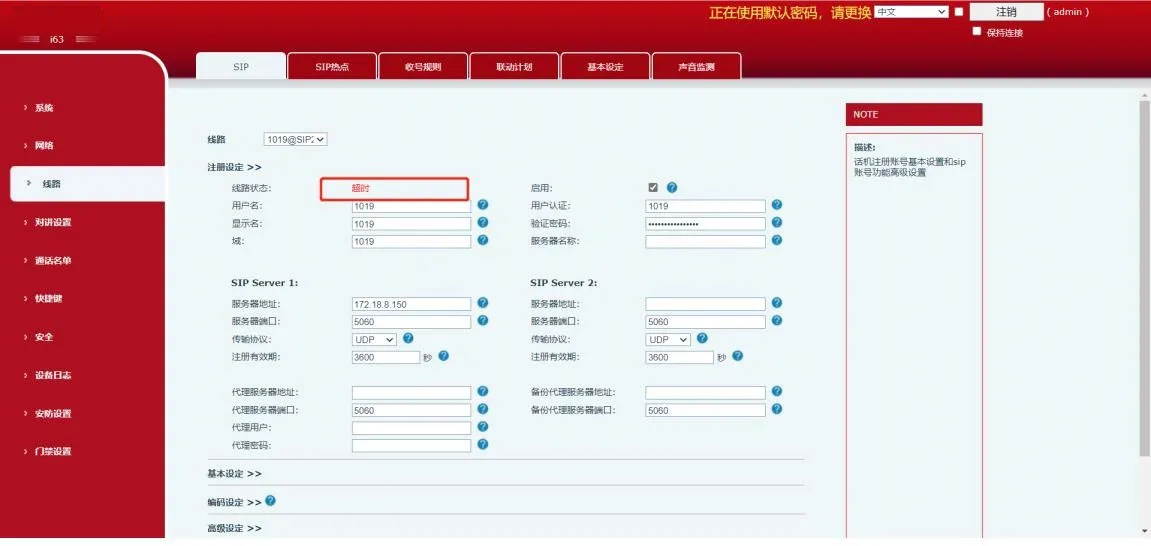Click help icon next to 用户名 field

pyautogui.click(x=483, y=205)
